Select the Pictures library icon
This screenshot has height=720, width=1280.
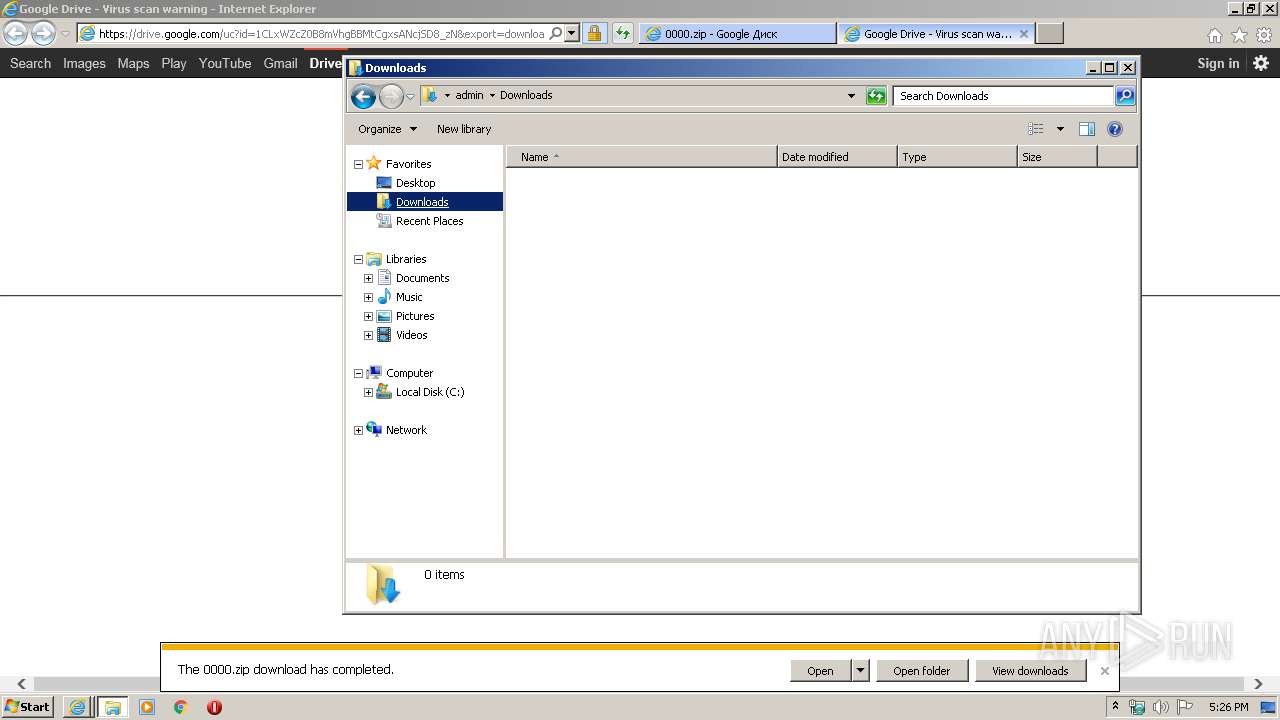pyautogui.click(x=384, y=316)
